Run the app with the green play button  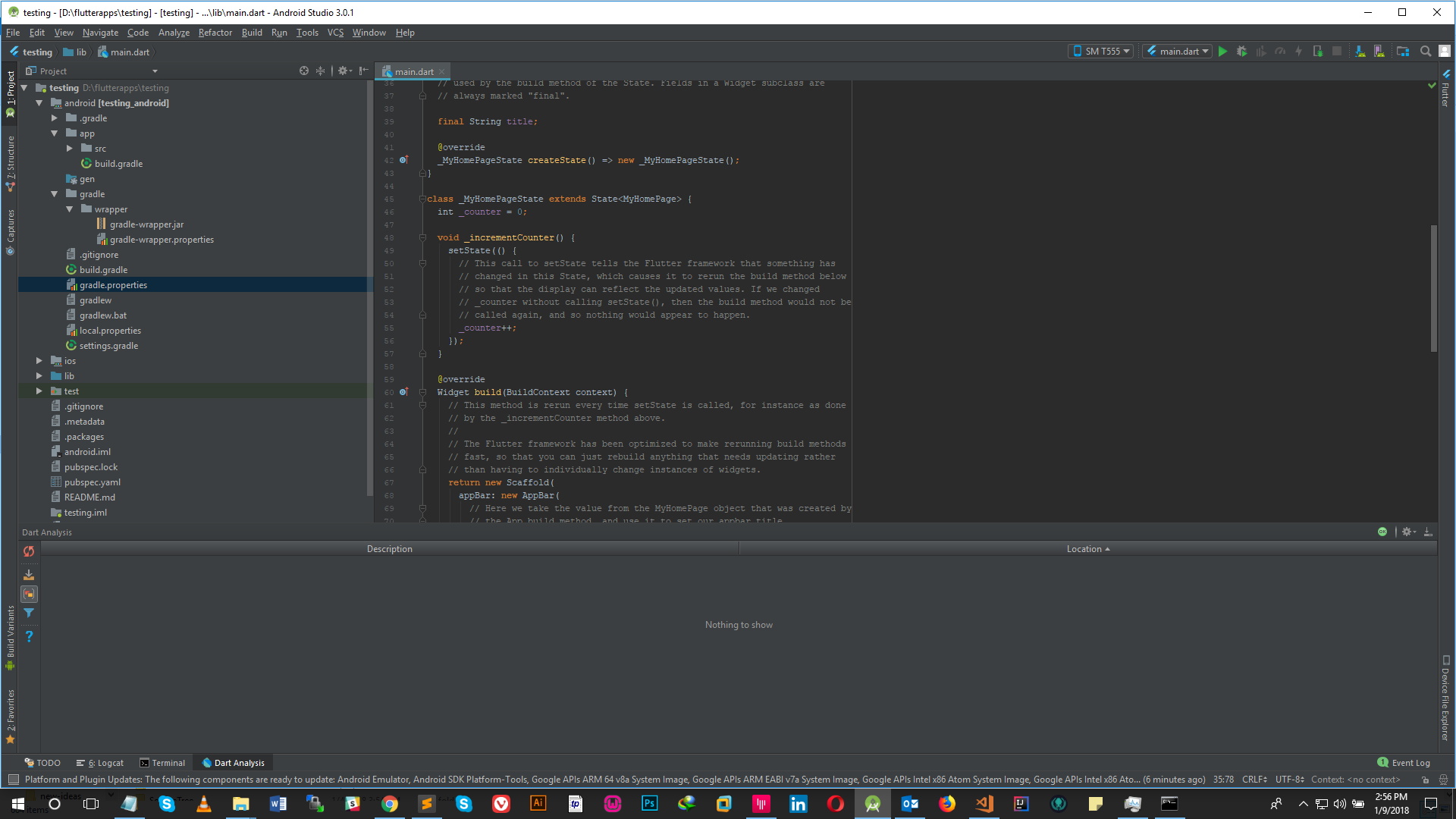[1222, 52]
